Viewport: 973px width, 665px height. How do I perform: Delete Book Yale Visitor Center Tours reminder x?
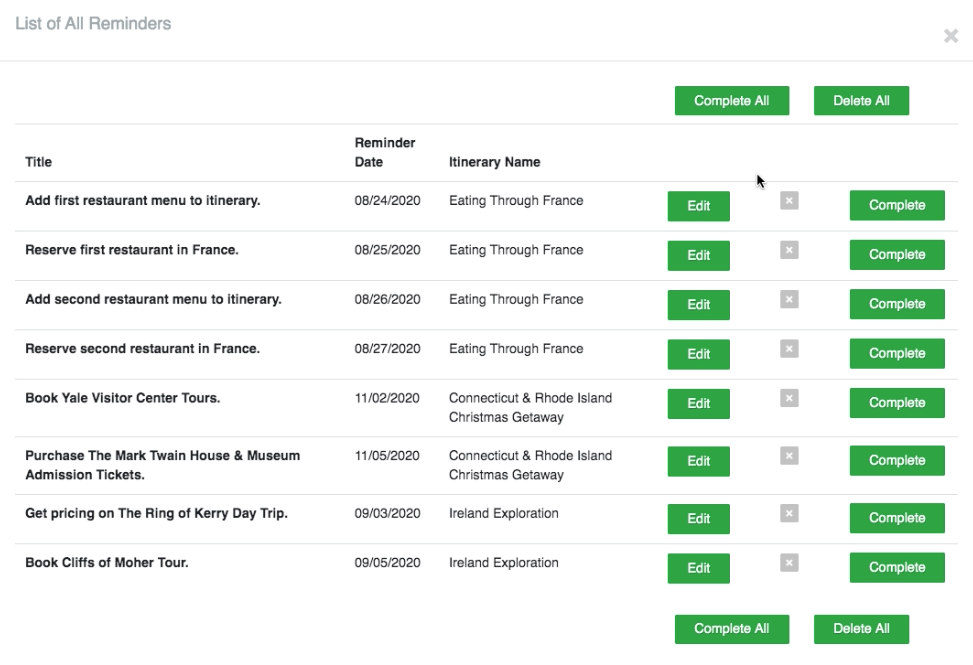[789, 398]
